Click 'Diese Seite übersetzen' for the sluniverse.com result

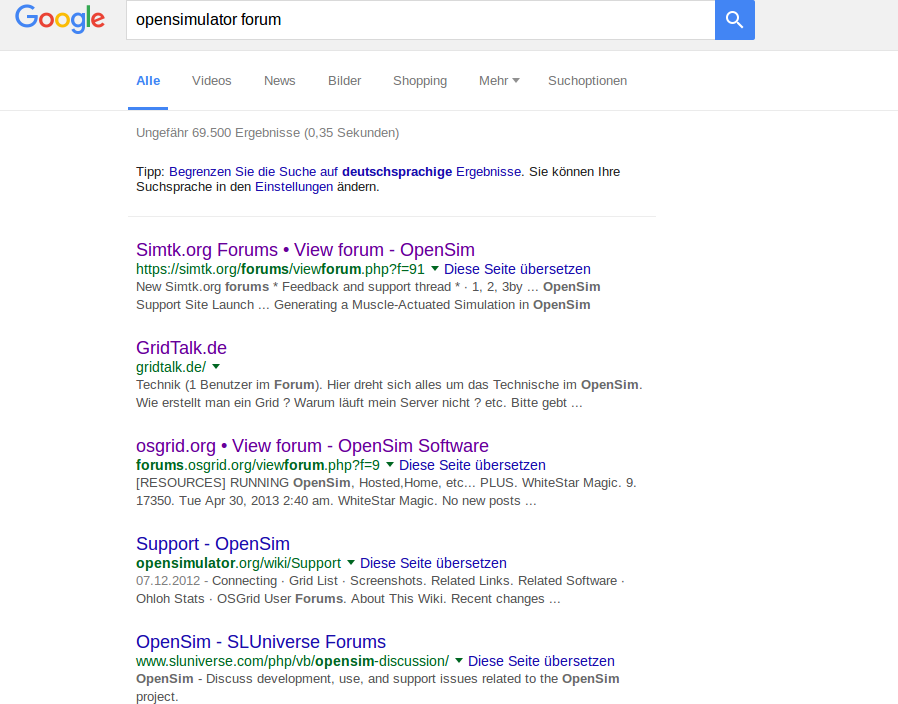[x=541, y=661]
